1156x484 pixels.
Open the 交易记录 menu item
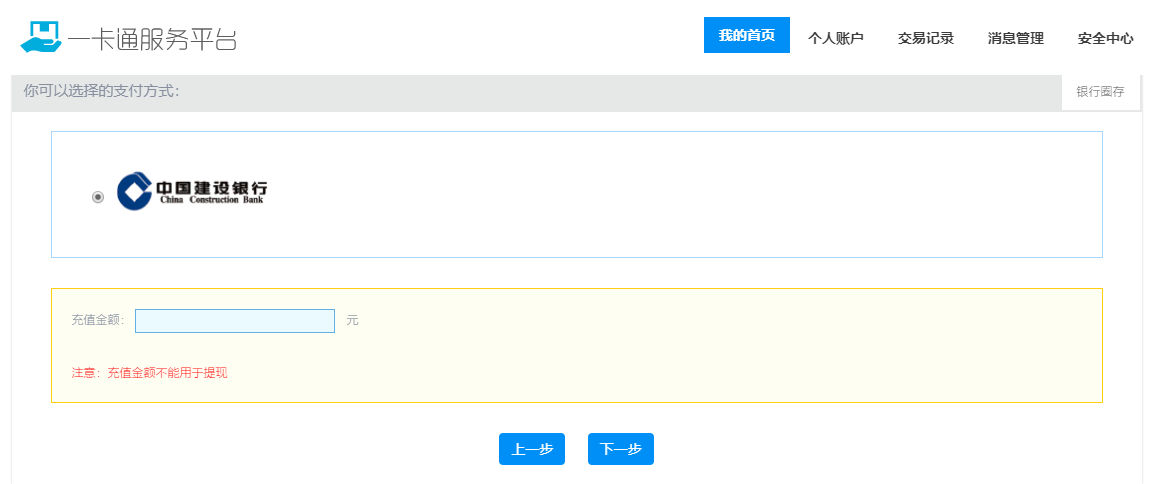coord(925,38)
